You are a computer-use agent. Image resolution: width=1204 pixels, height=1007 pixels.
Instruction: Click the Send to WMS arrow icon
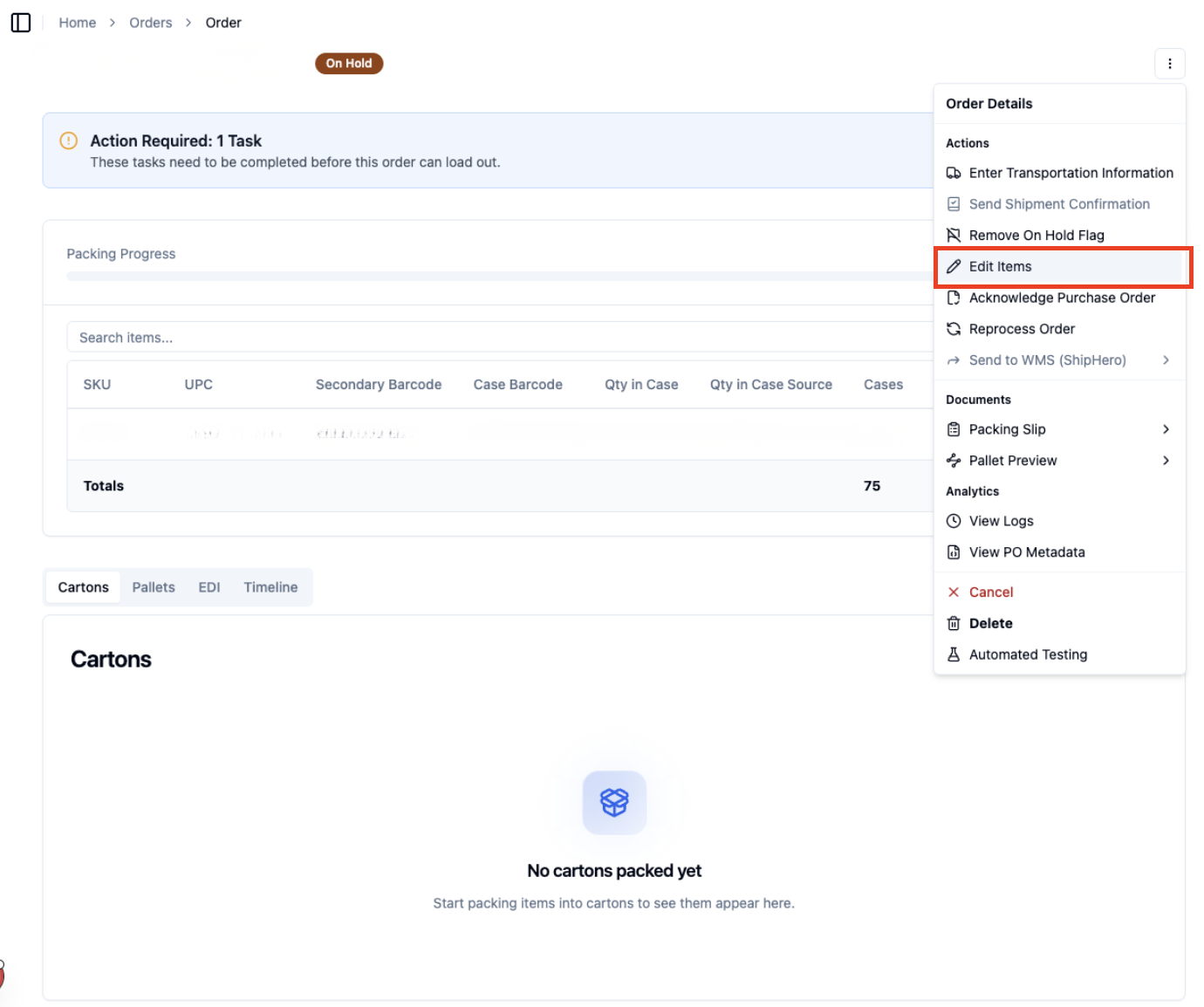pyautogui.click(x=954, y=360)
